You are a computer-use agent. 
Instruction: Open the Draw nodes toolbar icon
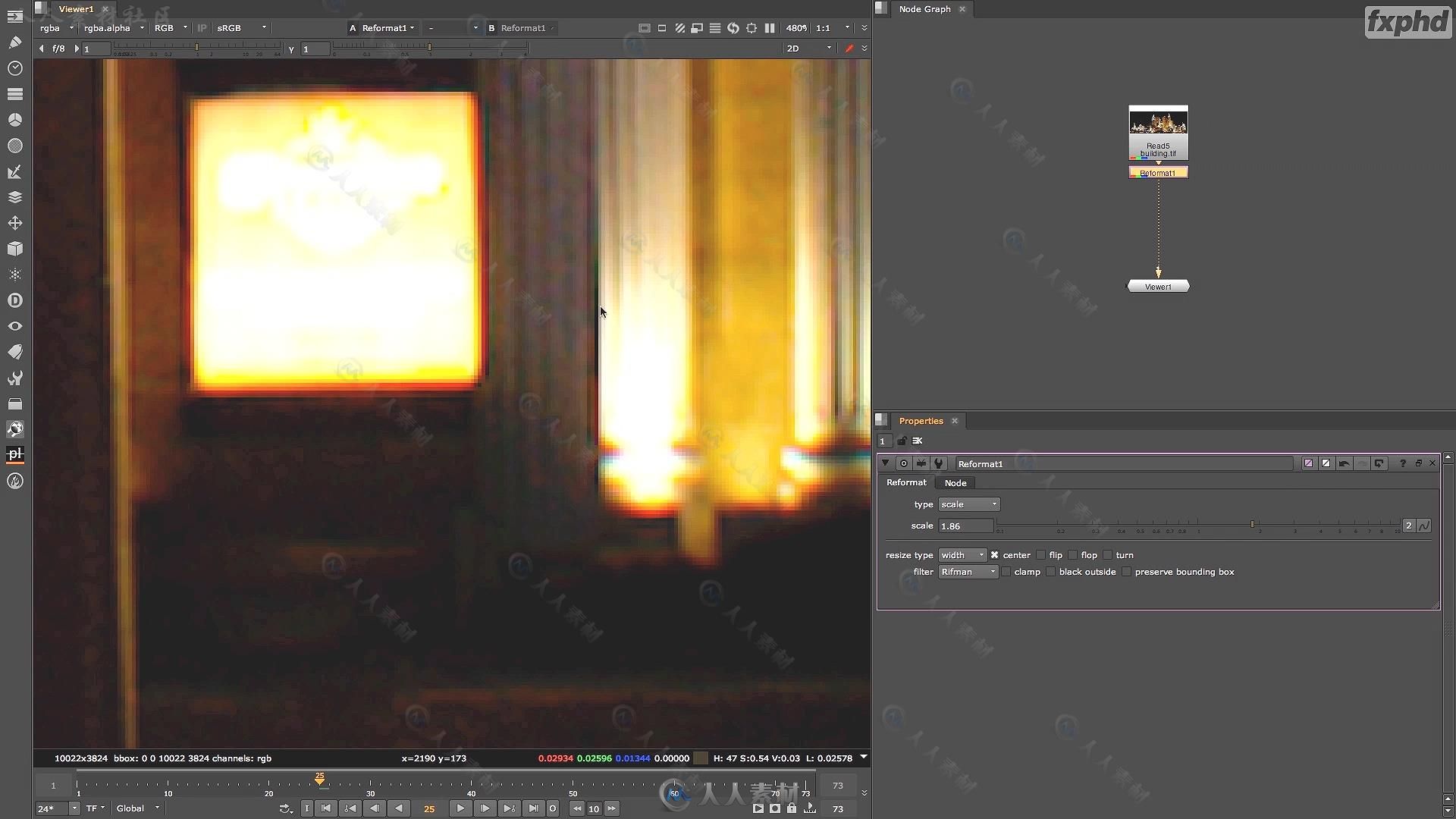(x=14, y=42)
